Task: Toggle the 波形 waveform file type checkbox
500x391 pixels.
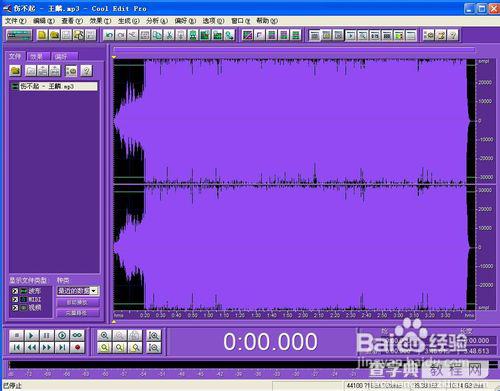Action: (15, 291)
